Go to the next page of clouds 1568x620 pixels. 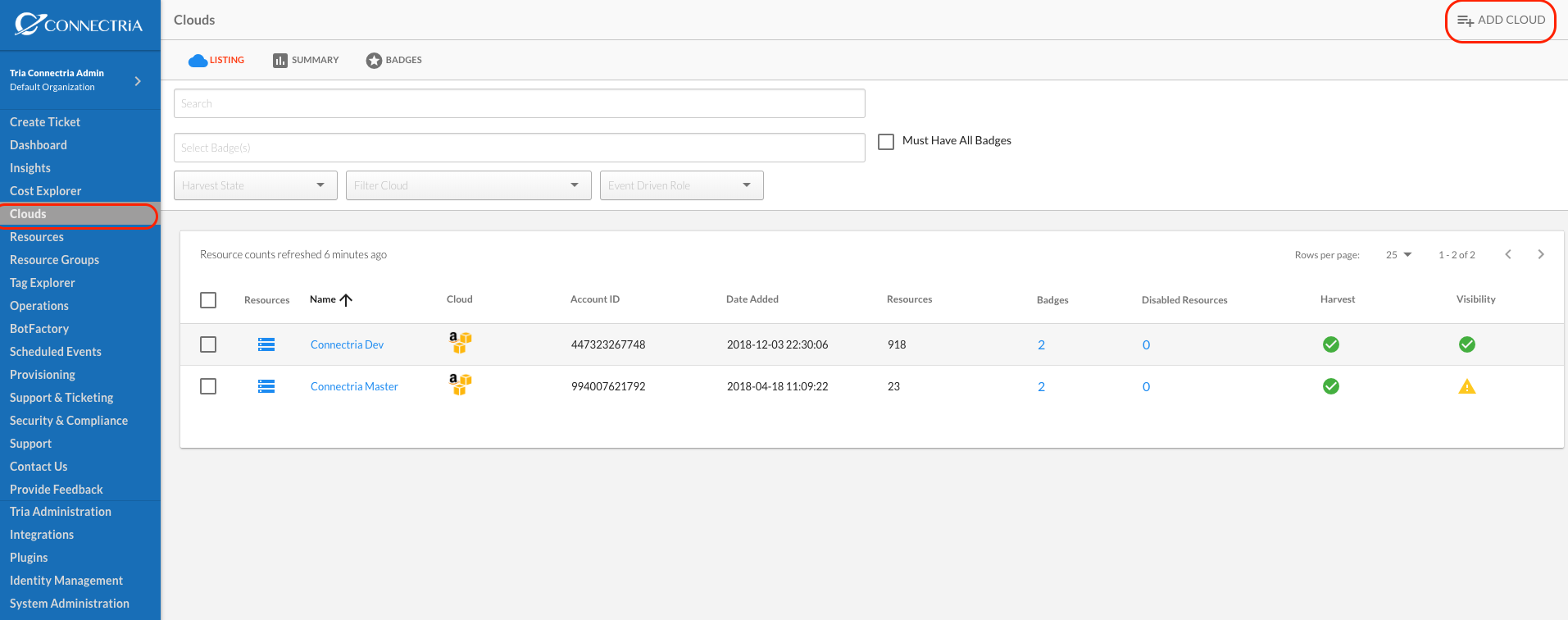pos(1541,254)
